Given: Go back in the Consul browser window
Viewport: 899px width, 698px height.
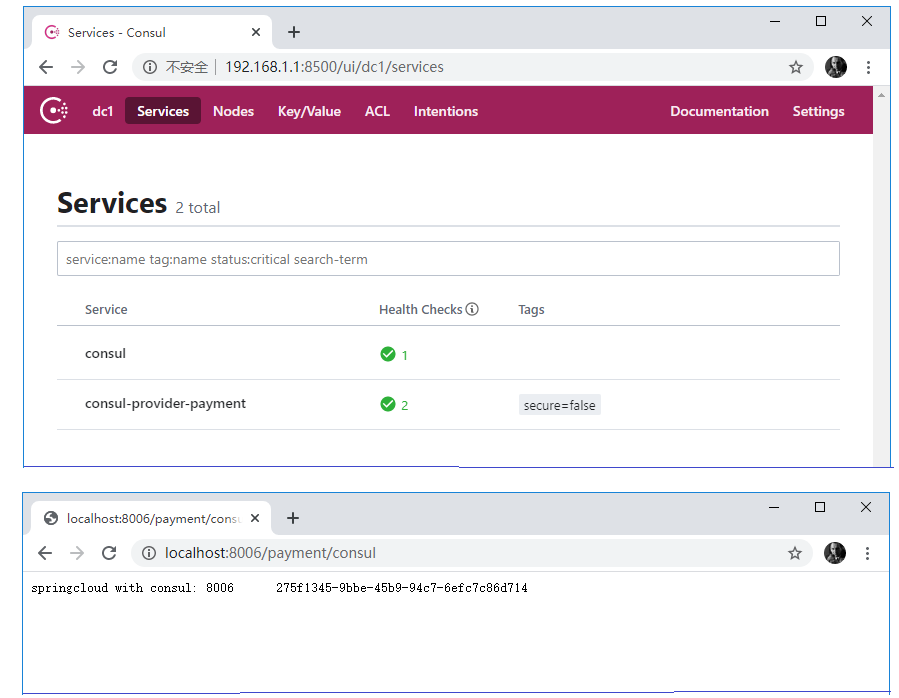Looking at the screenshot, I should [46, 67].
